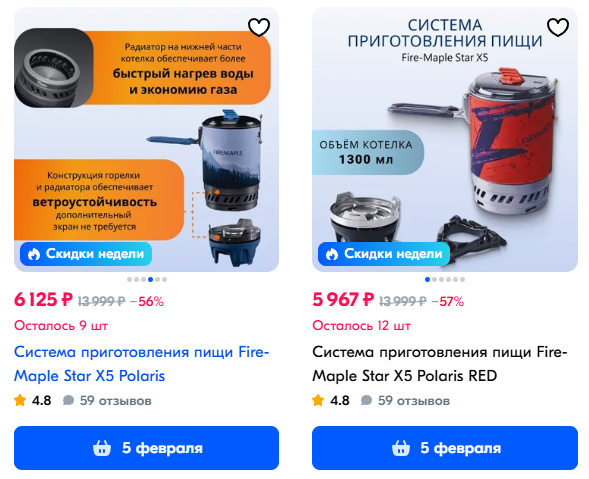Click the star rating icon of left product

point(20,400)
